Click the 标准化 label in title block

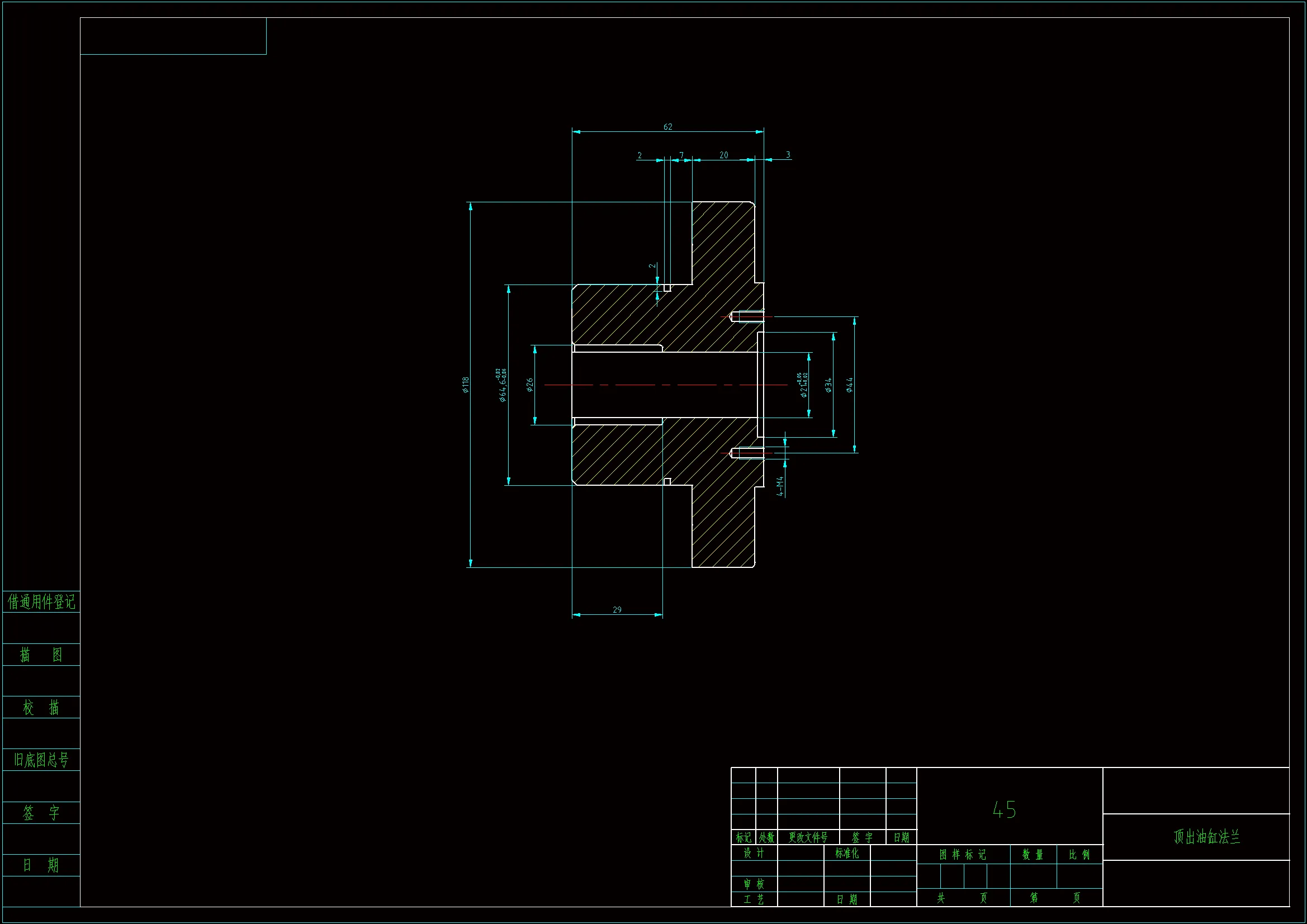tap(846, 853)
